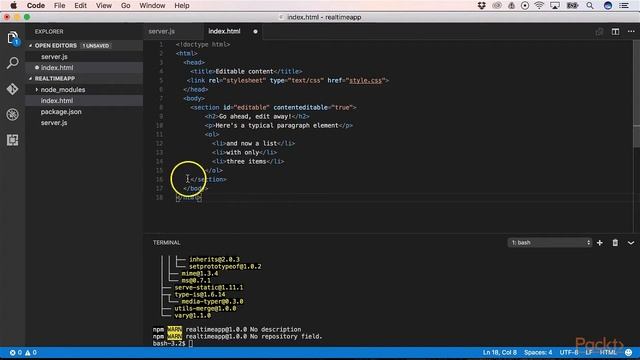Click 'Go ahead, edit away!' heading line
Screen dimensions: 640x360
point(257,116)
